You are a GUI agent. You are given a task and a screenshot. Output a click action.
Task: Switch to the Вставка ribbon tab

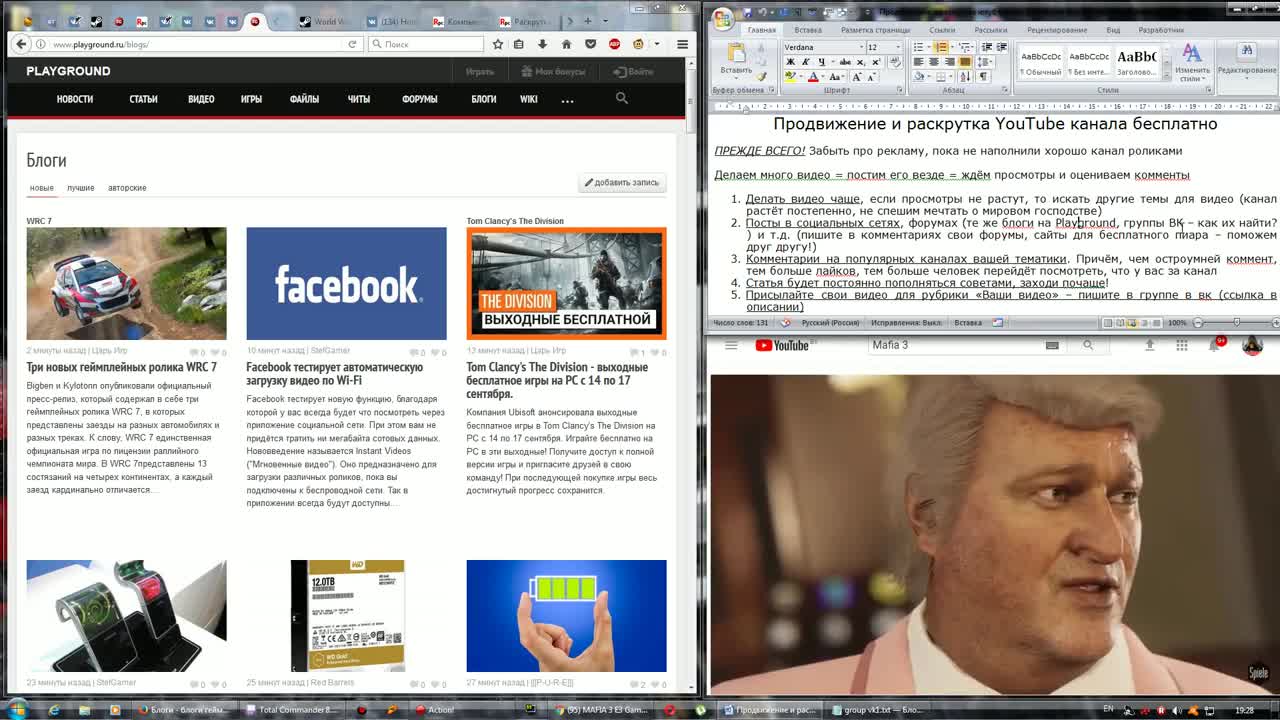point(808,30)
